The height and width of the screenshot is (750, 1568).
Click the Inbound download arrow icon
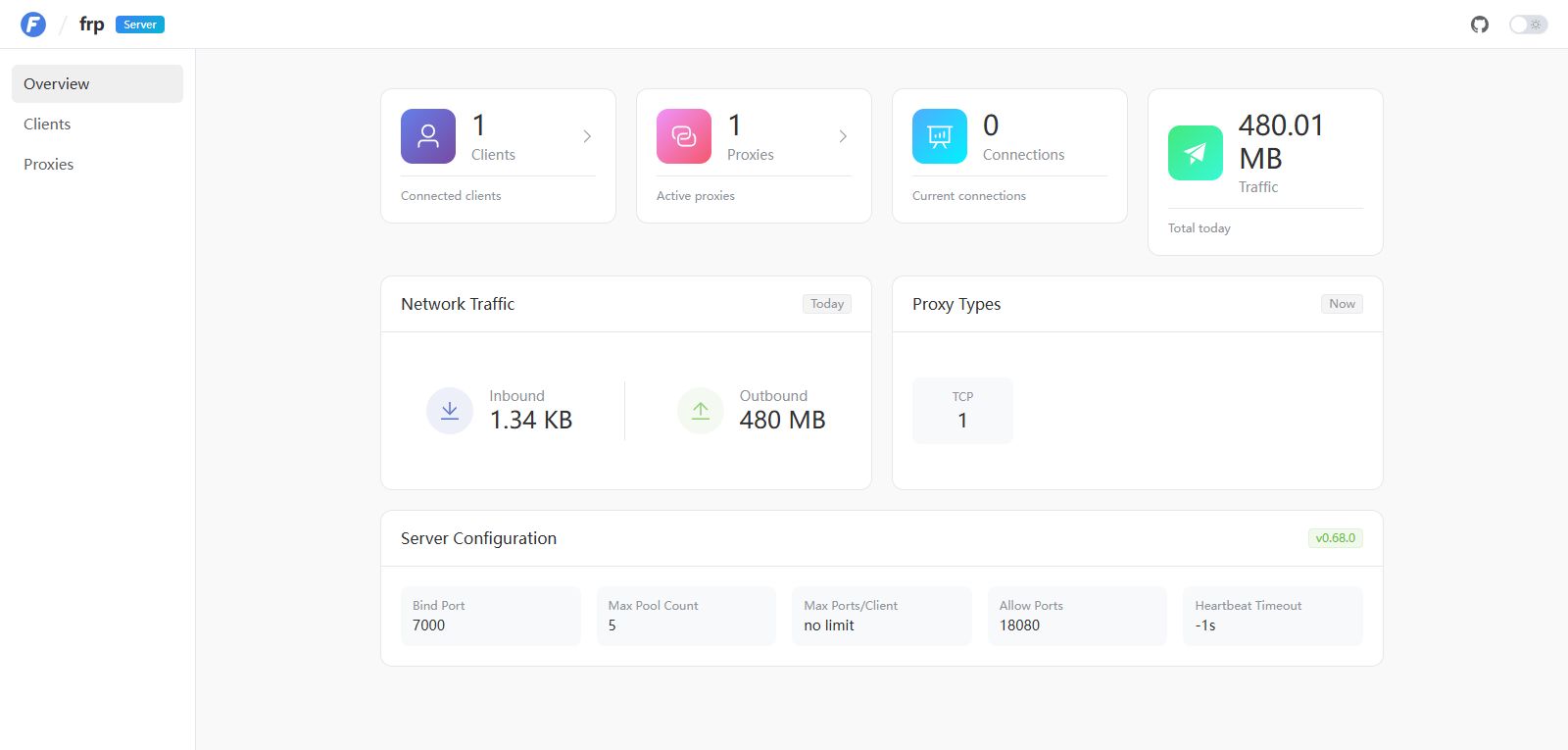pos(450,411)
